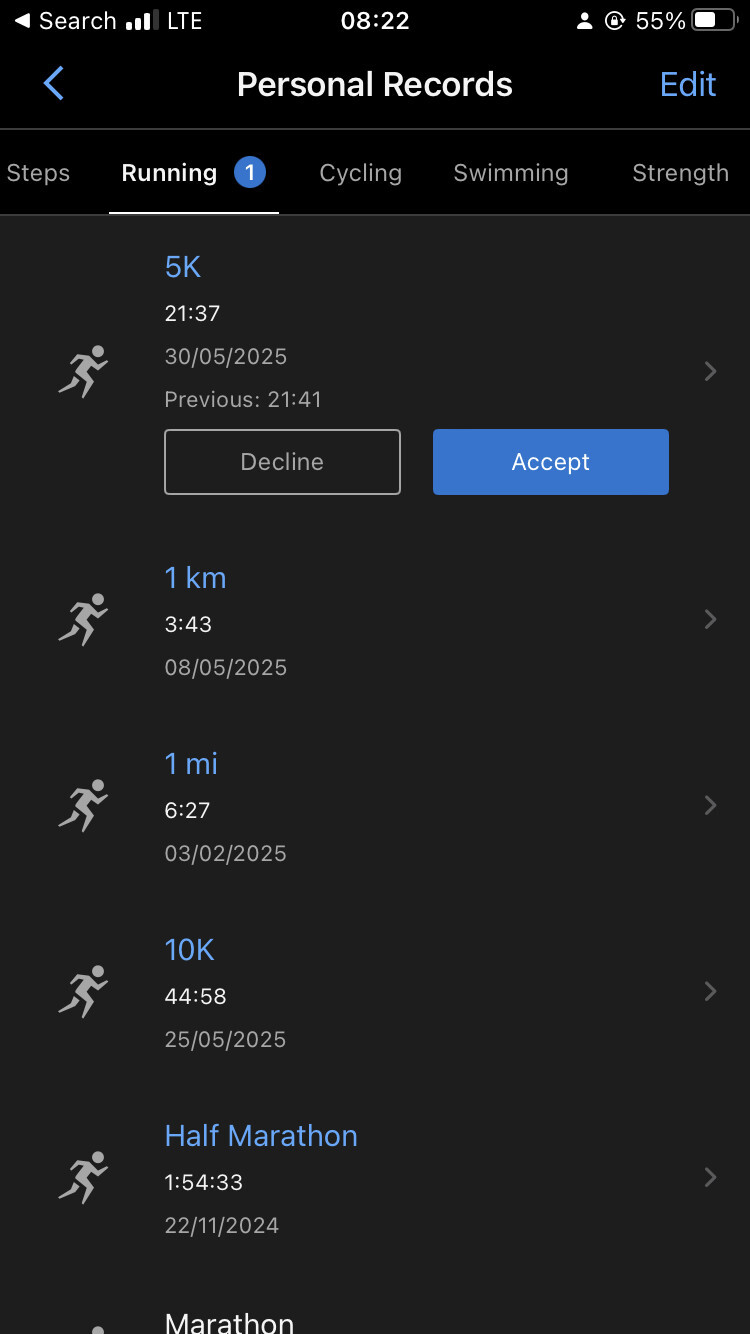
Task: Switch to the Cycling tab
Action: [x=360, y=173]
